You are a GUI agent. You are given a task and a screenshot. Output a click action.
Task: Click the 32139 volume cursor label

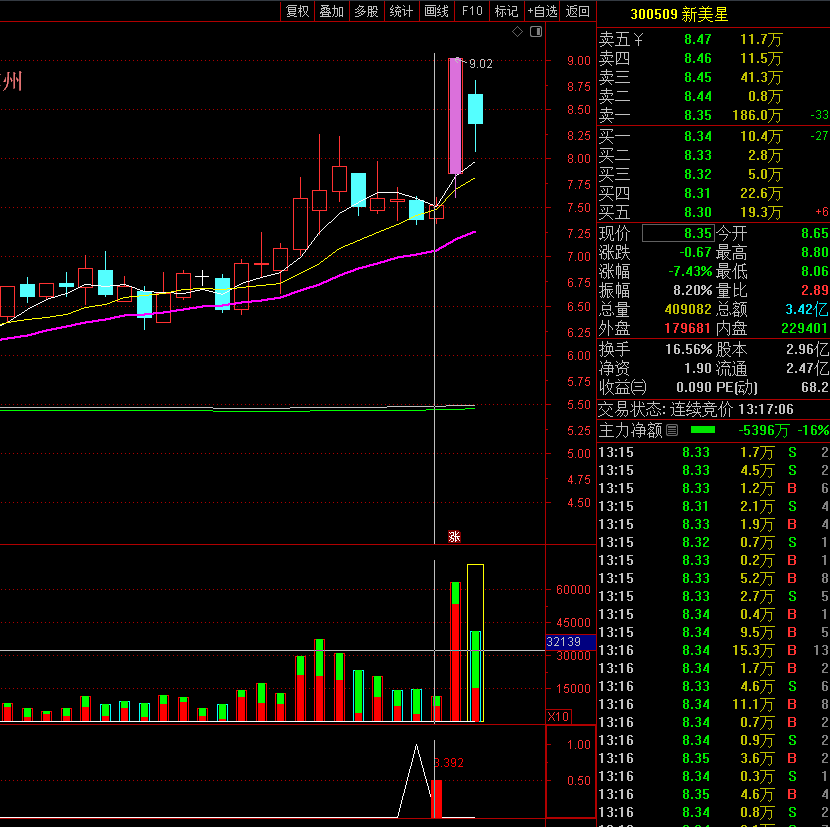click(571, 642)
